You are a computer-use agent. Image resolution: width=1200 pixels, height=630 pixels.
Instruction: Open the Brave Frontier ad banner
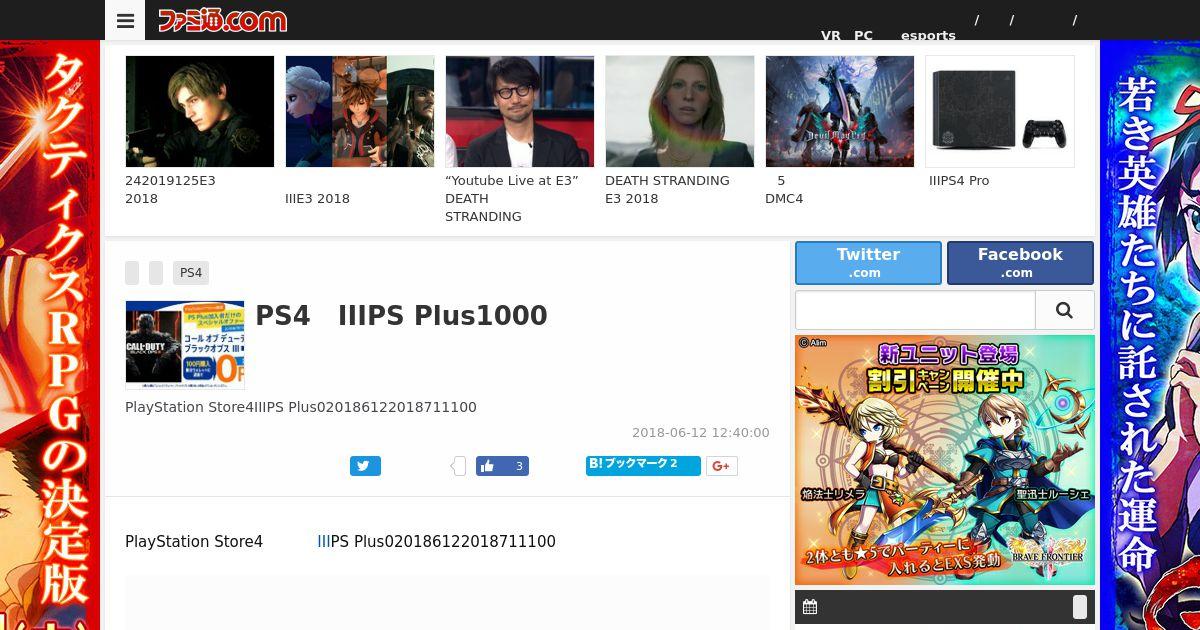[945, 460]
